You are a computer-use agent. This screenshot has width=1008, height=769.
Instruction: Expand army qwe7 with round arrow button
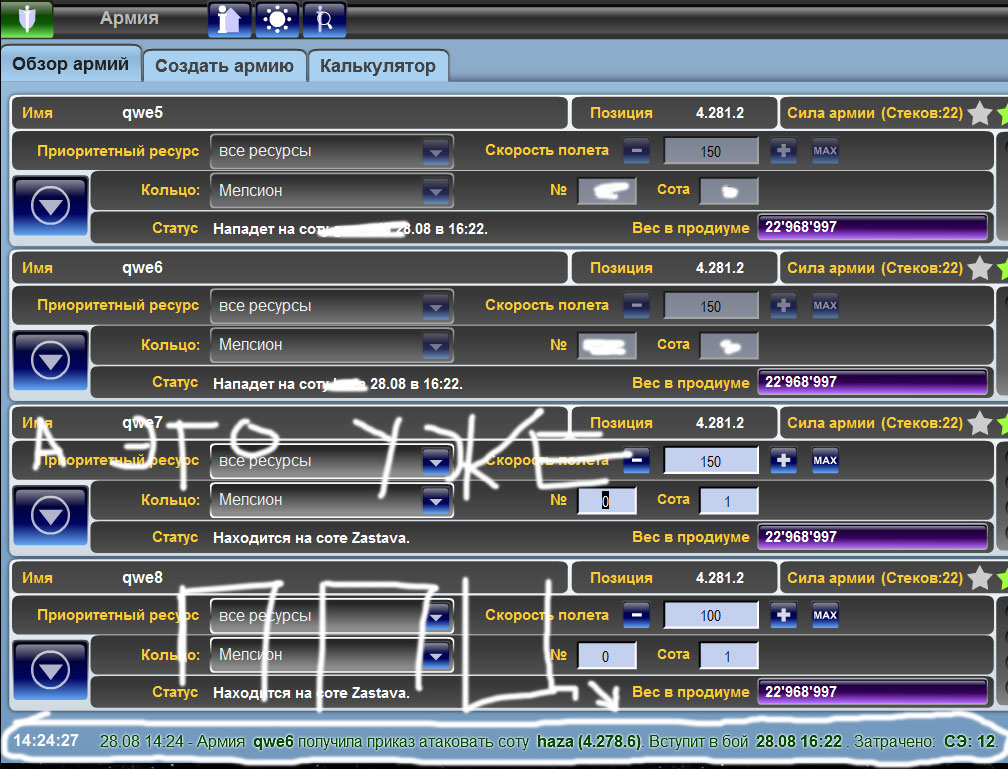point(50,517)
